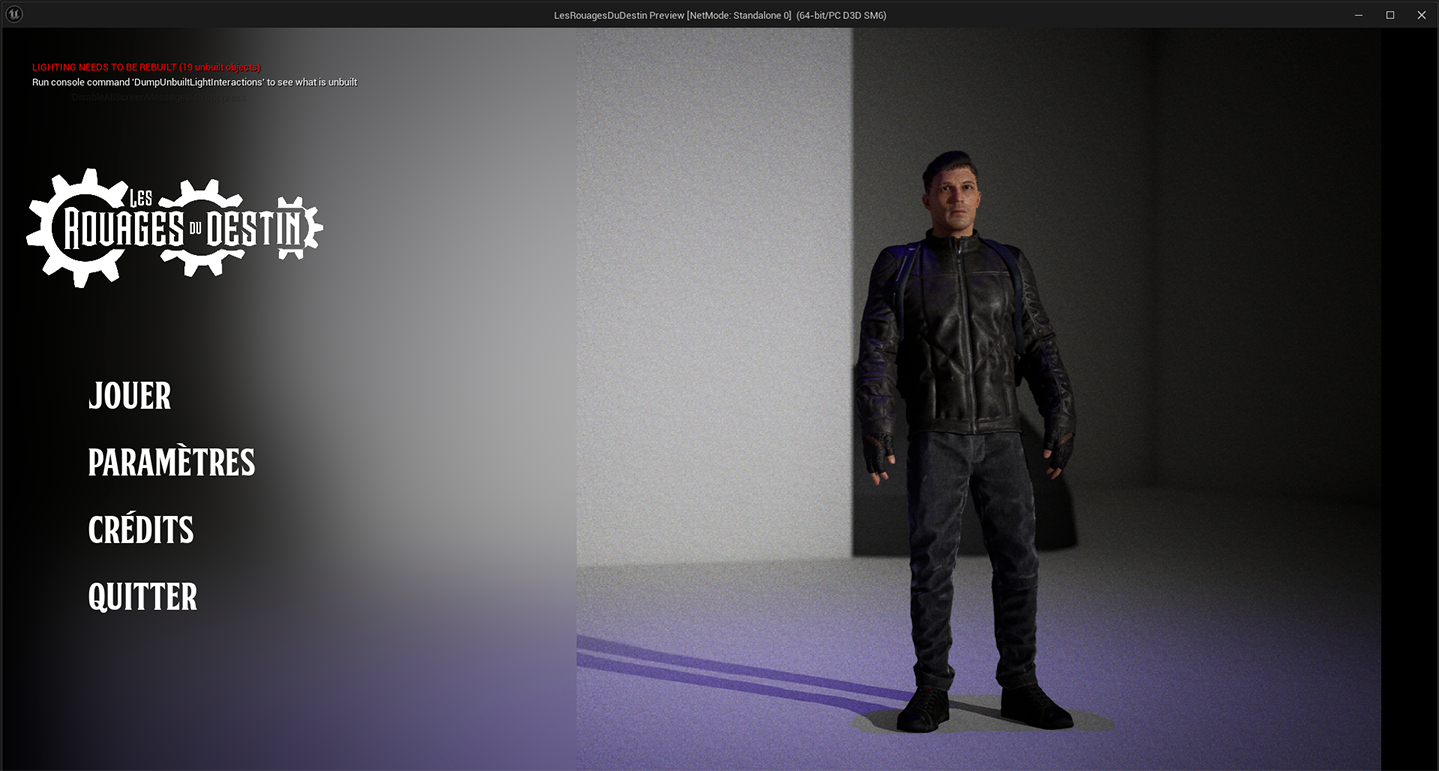This screenshot has height=771, width=1439.
Task: Click the DumpUnbuiltLightInteractions console hint text
Action: (x=194, y=82)
